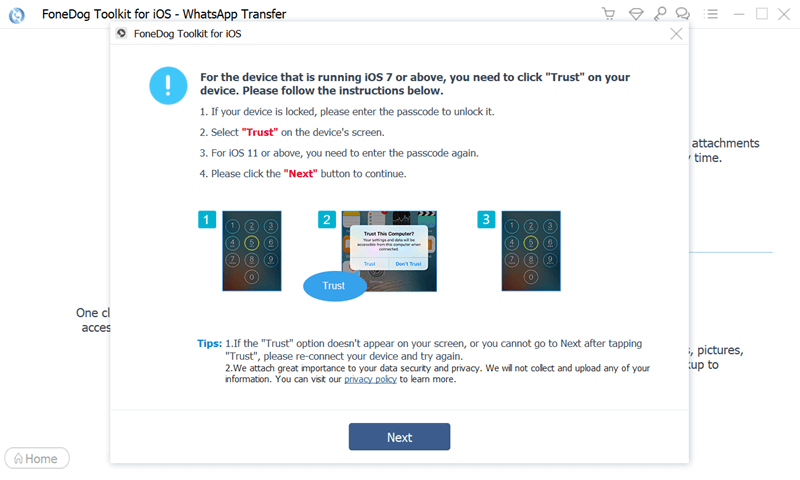
Task: Click the small FoneDog icon in dialog header
Action: (x=121, y=33)
